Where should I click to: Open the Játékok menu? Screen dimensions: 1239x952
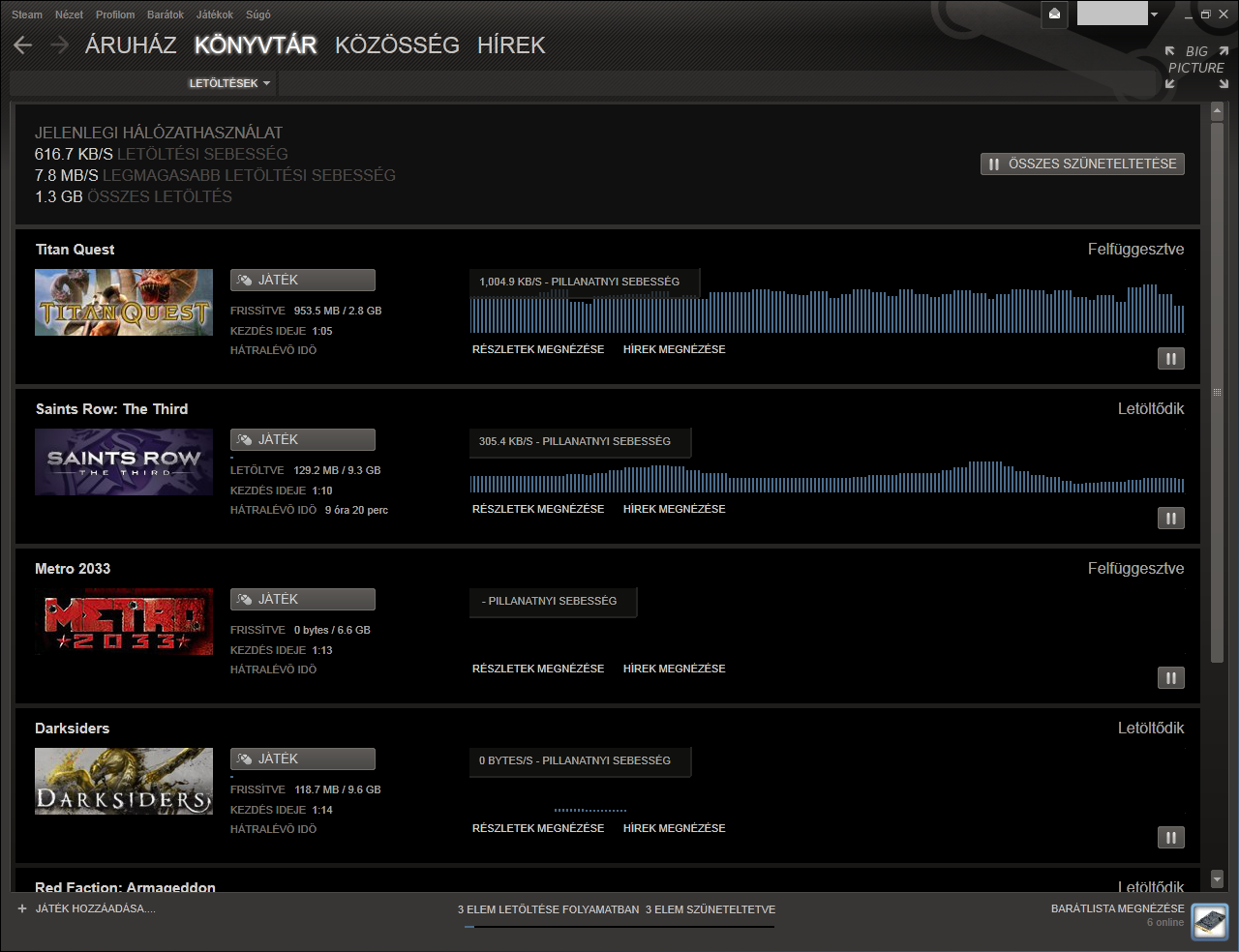pos(215,15)
